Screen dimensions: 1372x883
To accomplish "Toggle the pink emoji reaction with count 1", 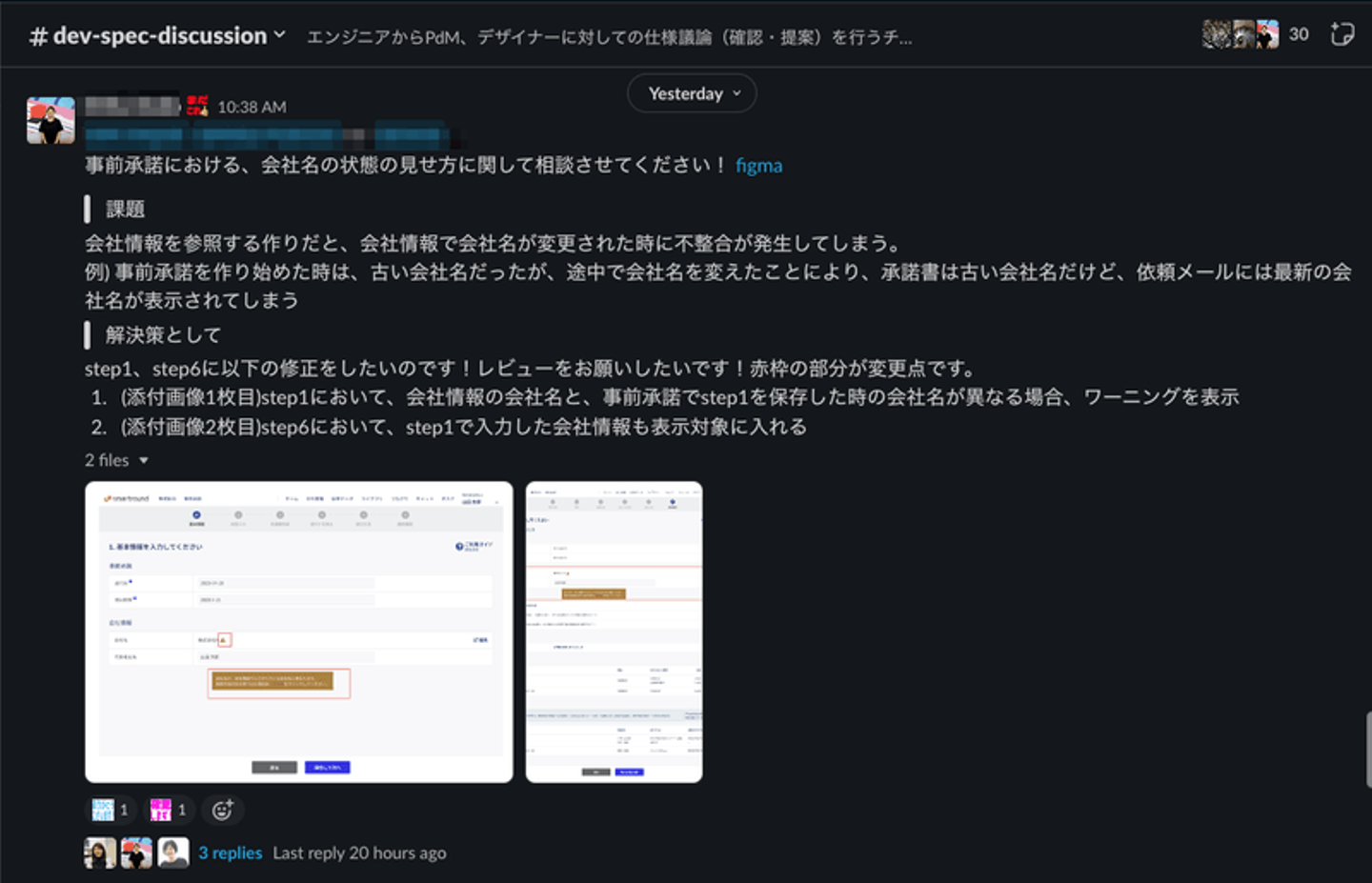I will click(169, 810).
